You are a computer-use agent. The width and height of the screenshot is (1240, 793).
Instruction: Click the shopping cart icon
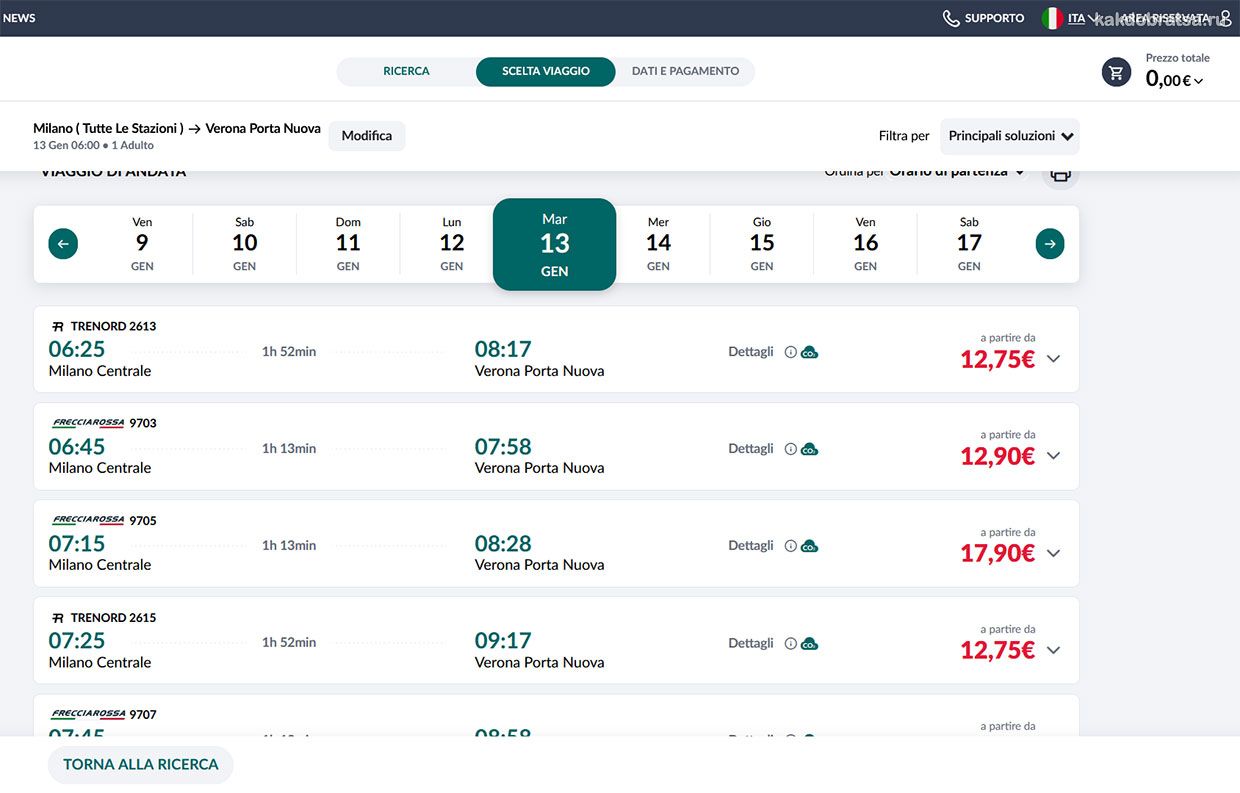tap(1116, 72)
